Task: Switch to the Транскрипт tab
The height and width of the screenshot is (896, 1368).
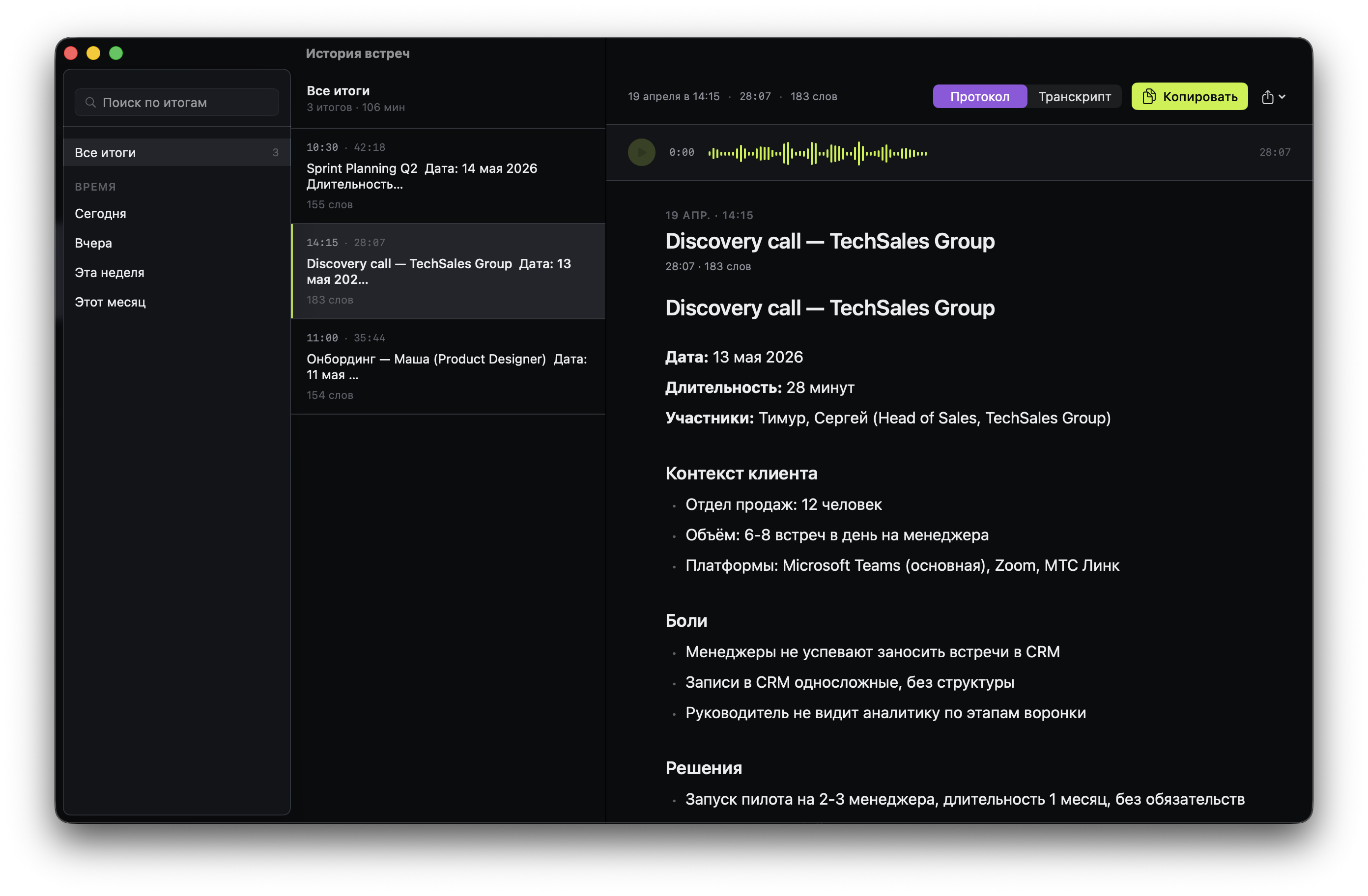Action: (x=1074, y=97)
